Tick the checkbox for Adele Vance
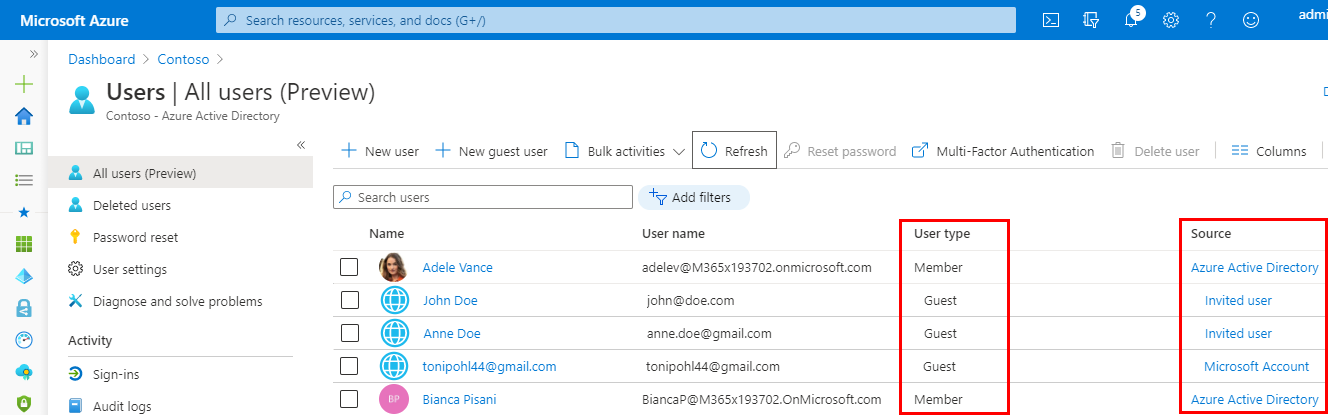Image resolution: width=1328 pixels, height=415 pixels. point(348,267)
